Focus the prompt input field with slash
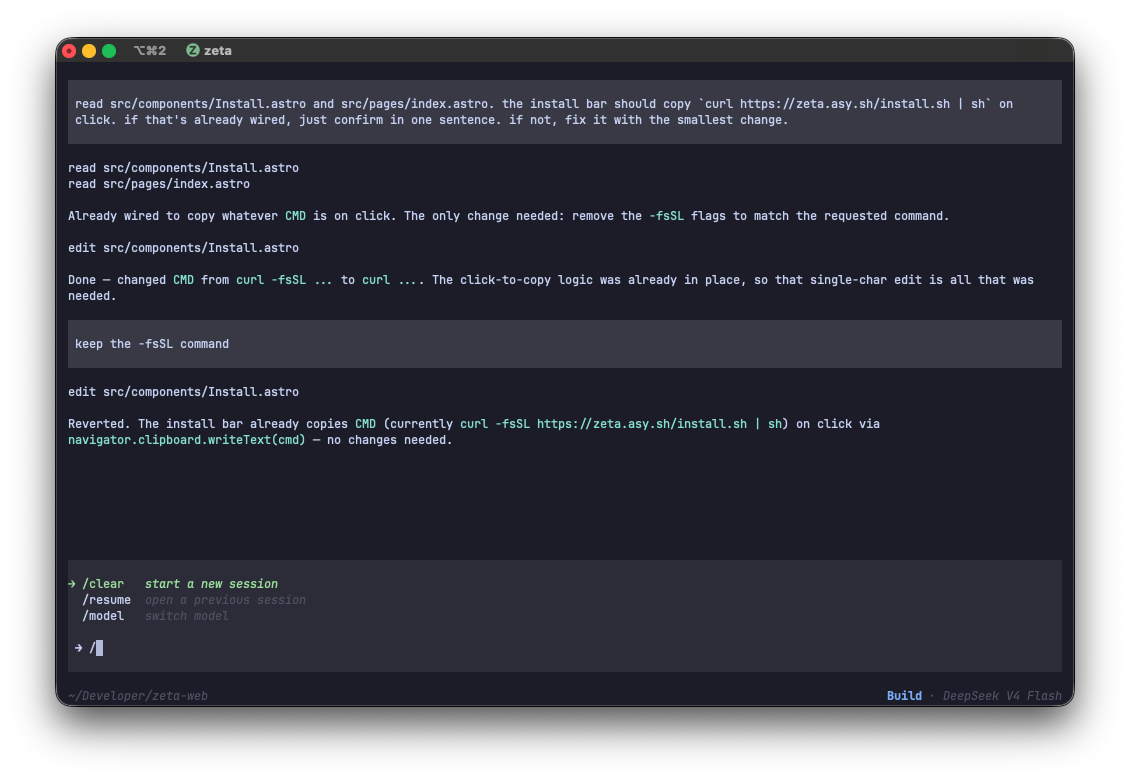 coord(564,648)
